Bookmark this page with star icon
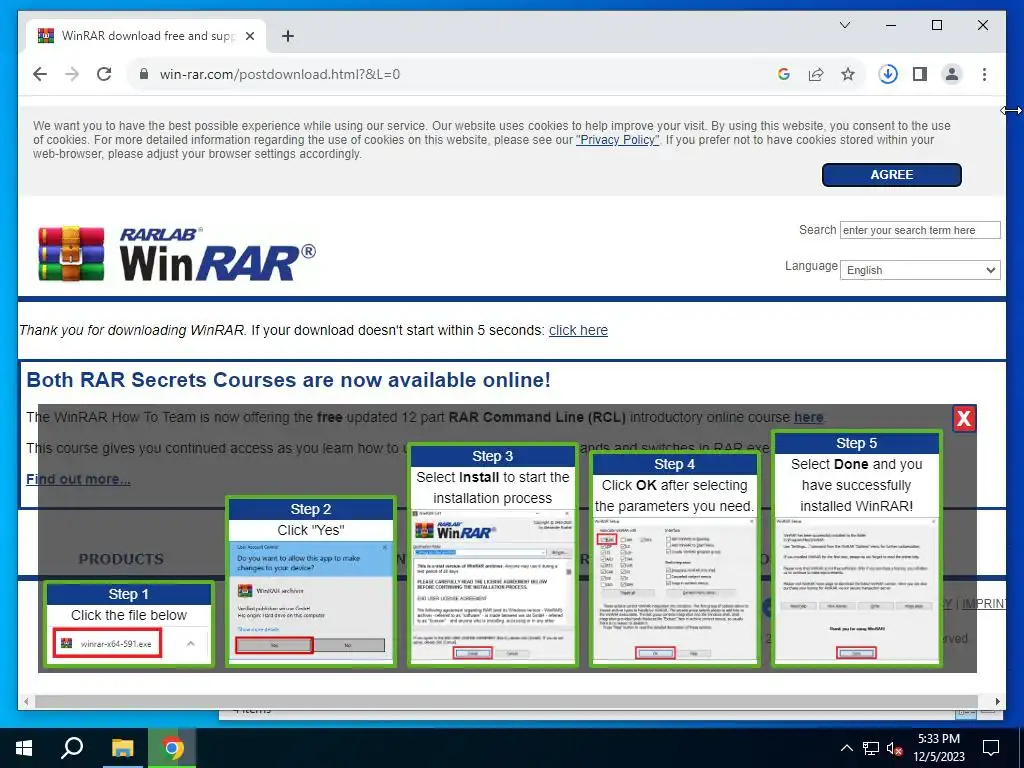1024x768 pixels. [x=848, y=74]
